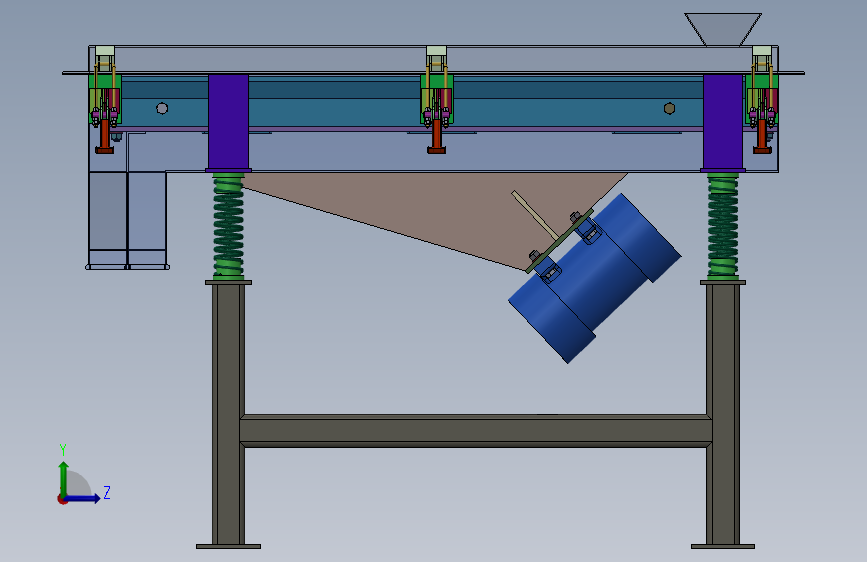Image resolution: width=867 pixels, height=562 pixels.
Task: Click the right-end green clamp assembly
Action: pyautogui.click(x=762, y=98)
